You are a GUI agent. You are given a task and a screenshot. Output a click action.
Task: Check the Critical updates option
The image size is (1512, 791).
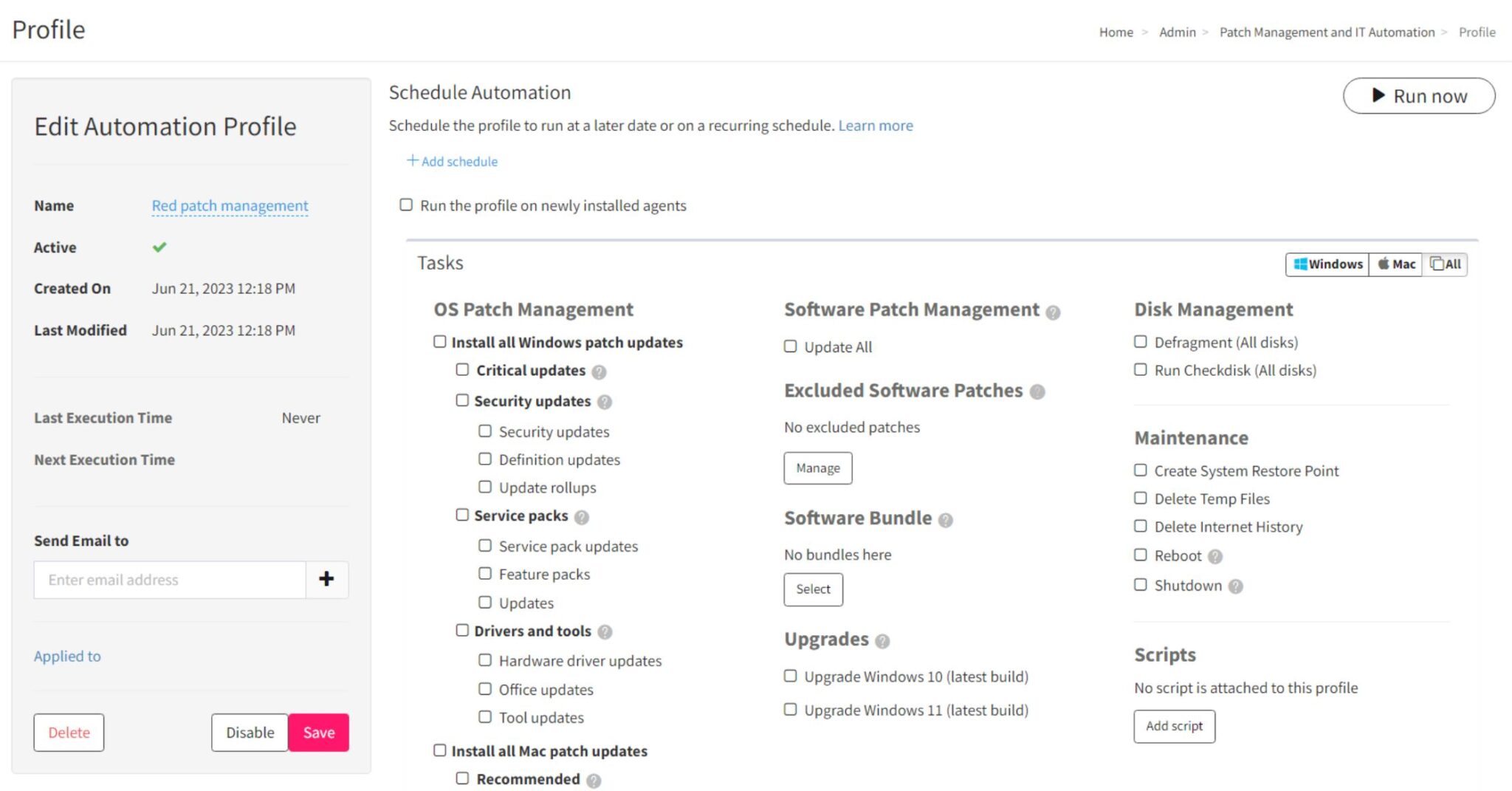pyautogui.click(x=463, y=369)
